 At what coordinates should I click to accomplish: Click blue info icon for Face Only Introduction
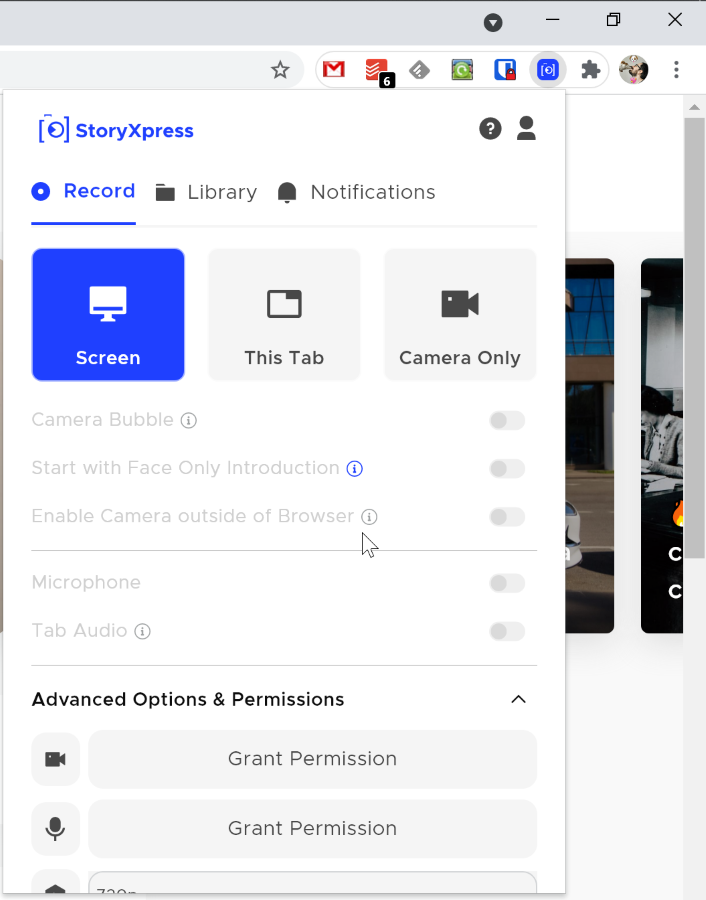[x=355, y=469]
